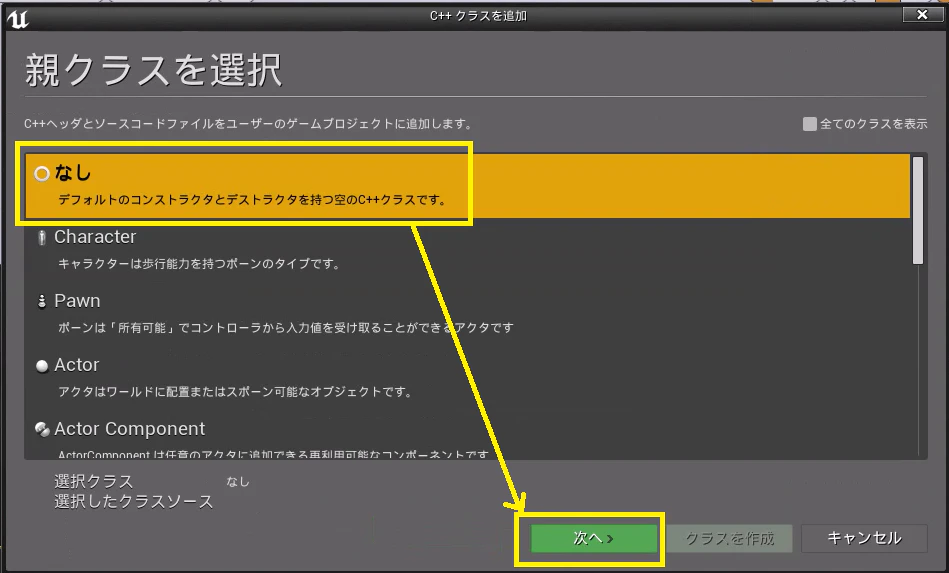Click the なし class description text
This screenshot has width=949, height=573.
[252, 200]
